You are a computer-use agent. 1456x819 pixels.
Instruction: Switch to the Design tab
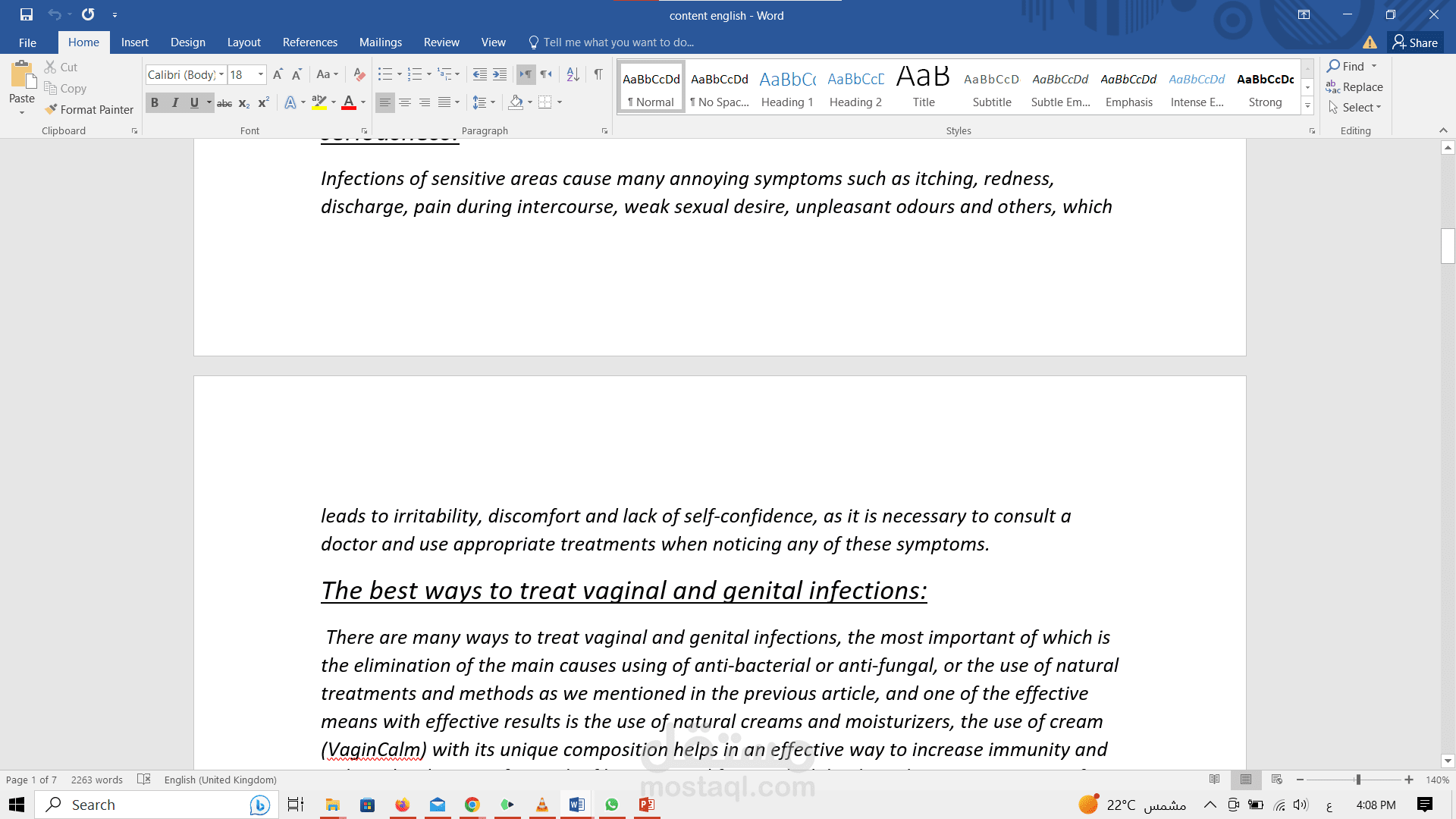coord(188,42)
